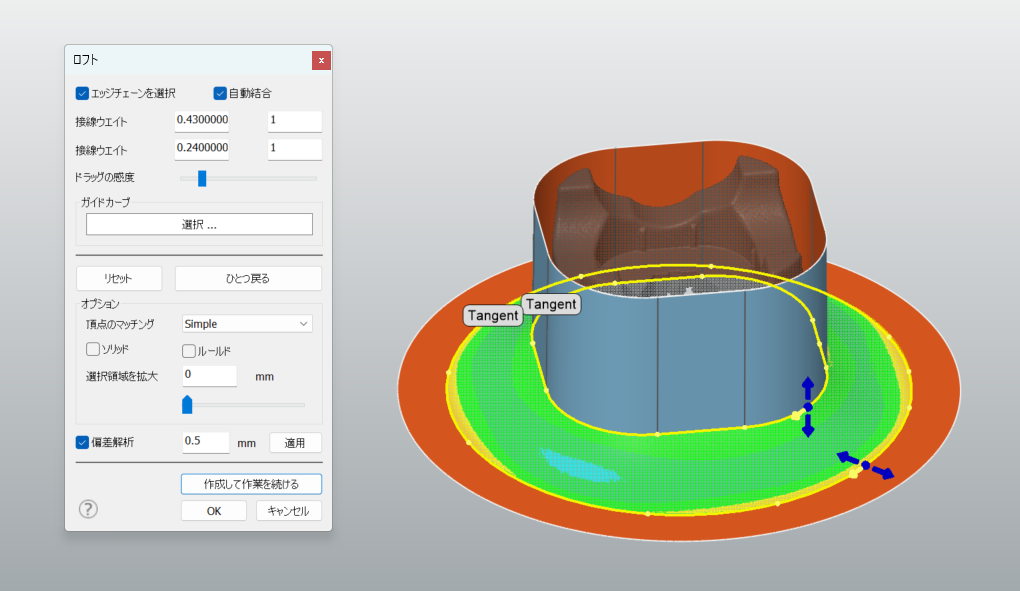The image size is (1020, 591).
Task: Click the upward blue arrow handle on inner curve
Action: (x=808, y=385)
